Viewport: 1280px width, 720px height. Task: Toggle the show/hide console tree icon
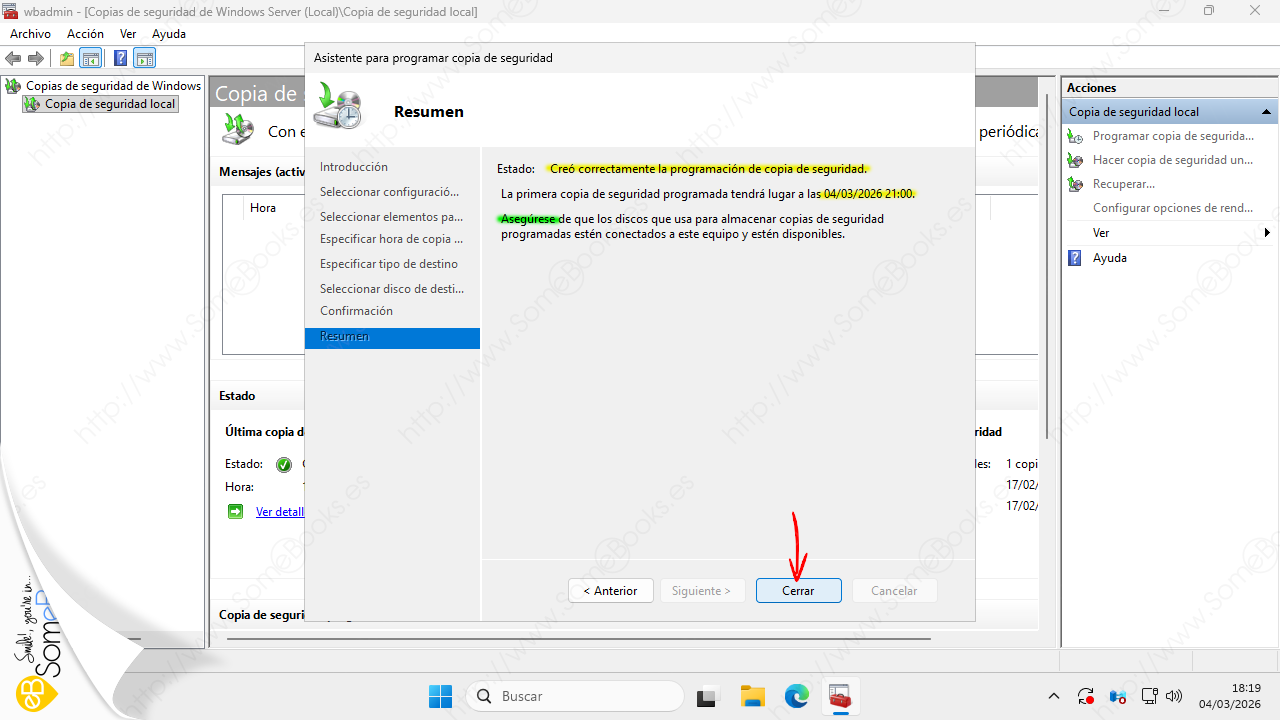coord(91,58)
